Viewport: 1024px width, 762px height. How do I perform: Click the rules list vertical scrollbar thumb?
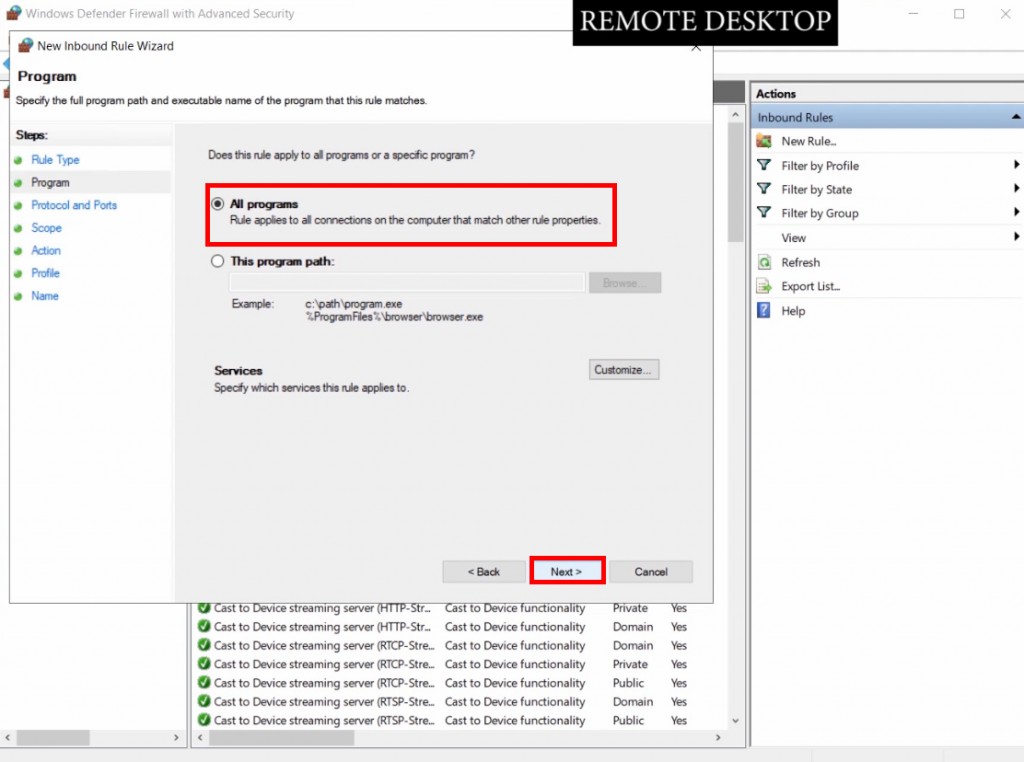coord(735,183)
